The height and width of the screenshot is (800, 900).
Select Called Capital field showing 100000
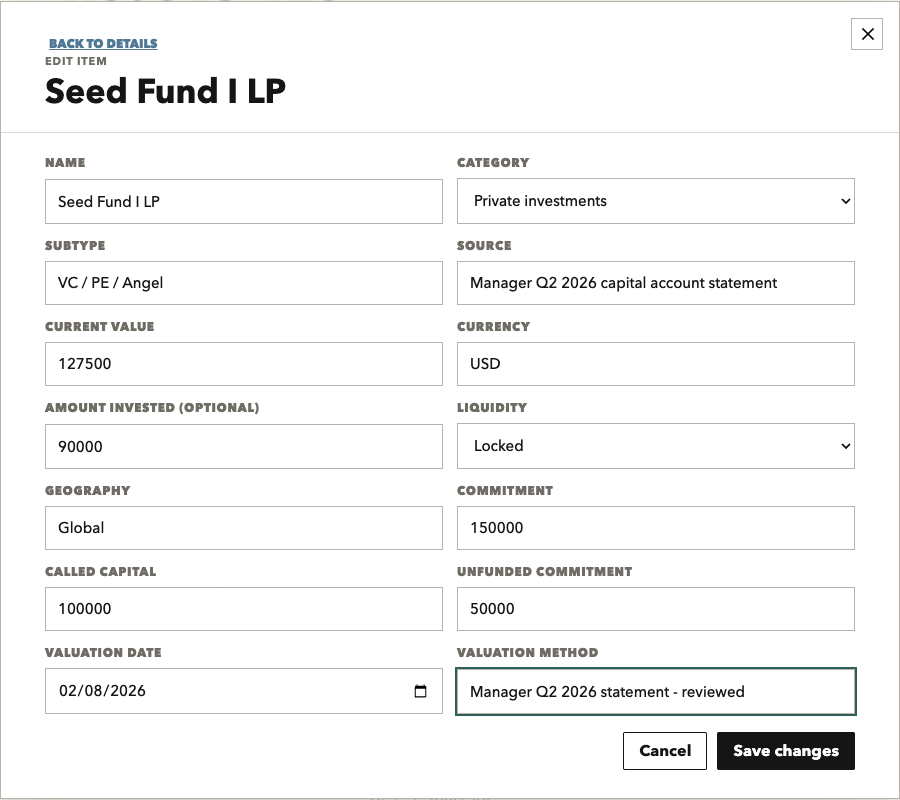[x=244, y=609]
